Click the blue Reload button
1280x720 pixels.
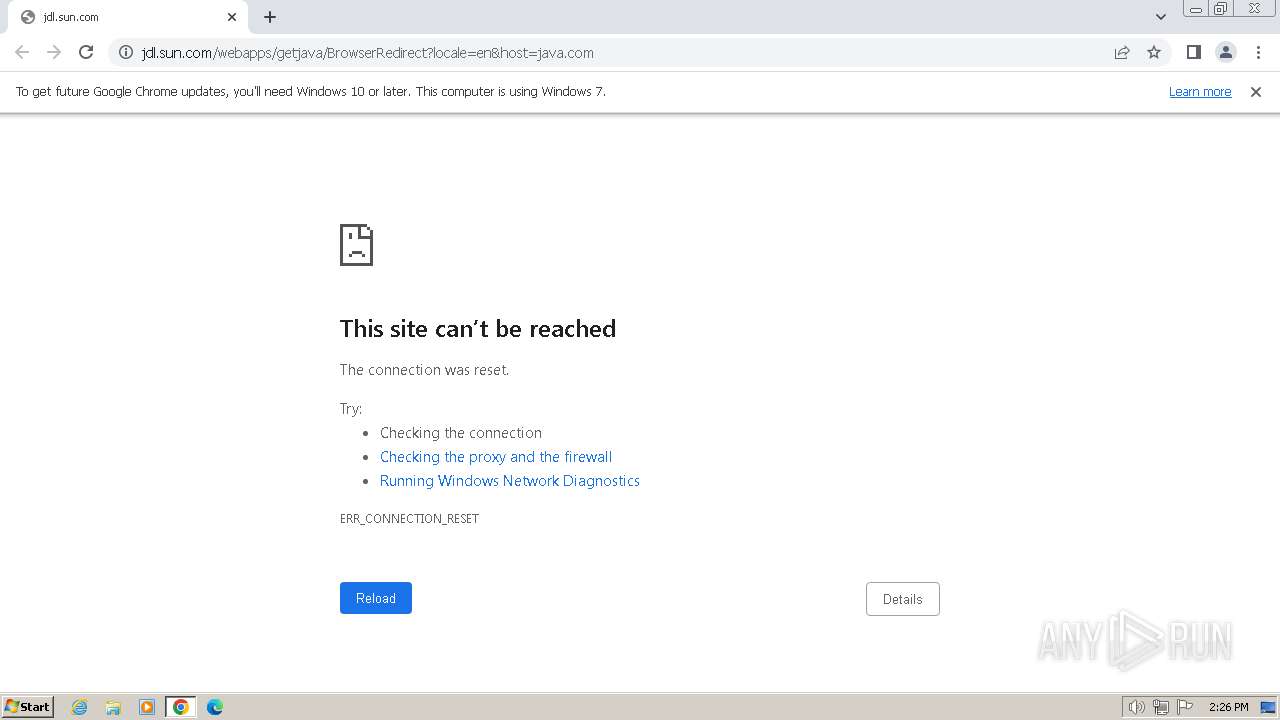pos(376,598)
